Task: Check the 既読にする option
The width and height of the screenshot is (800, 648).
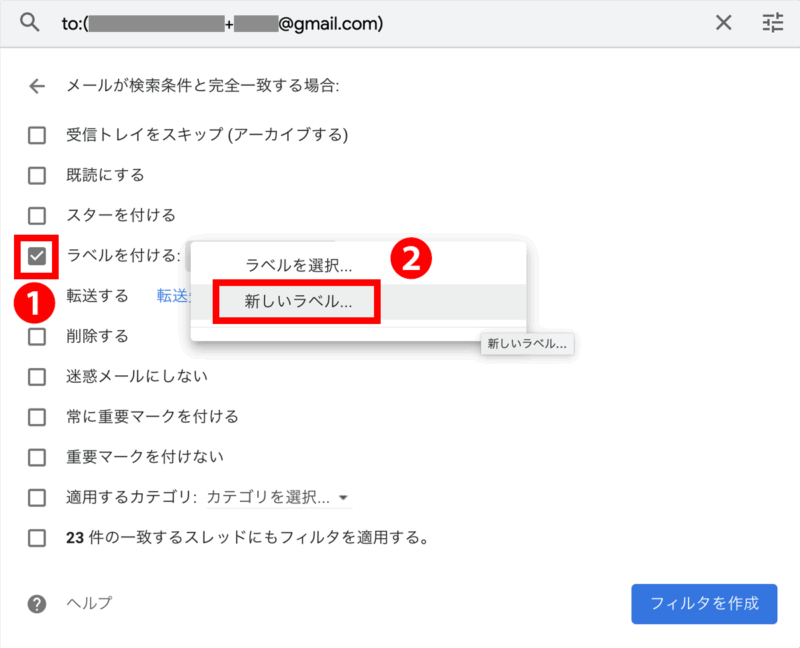Action: click(x=37, y=175)
